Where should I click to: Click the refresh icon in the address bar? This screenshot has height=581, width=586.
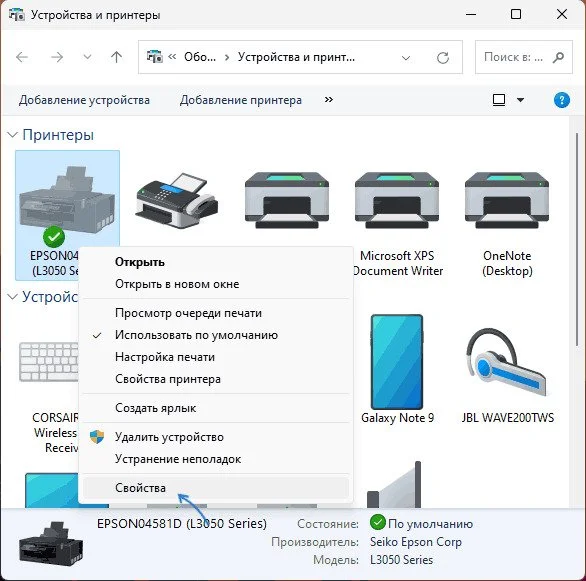443,58
